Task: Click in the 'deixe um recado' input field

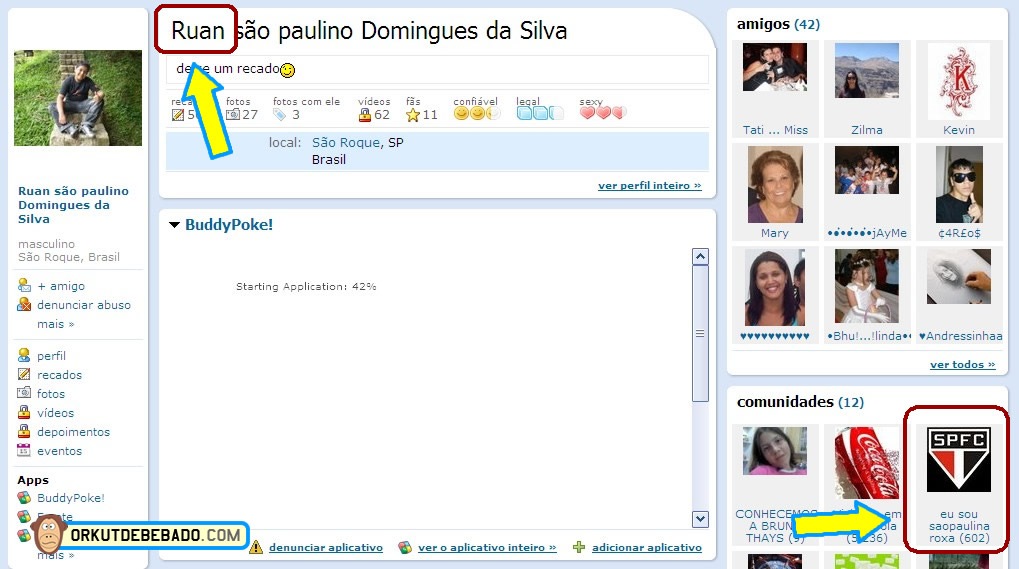Action: pyautogui.click(x=437, y=69)
